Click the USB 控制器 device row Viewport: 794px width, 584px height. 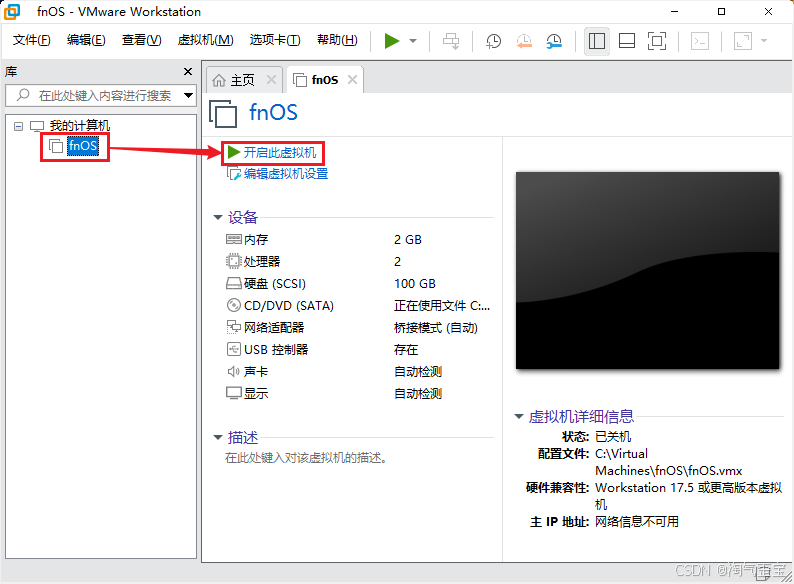coord(358,349)
